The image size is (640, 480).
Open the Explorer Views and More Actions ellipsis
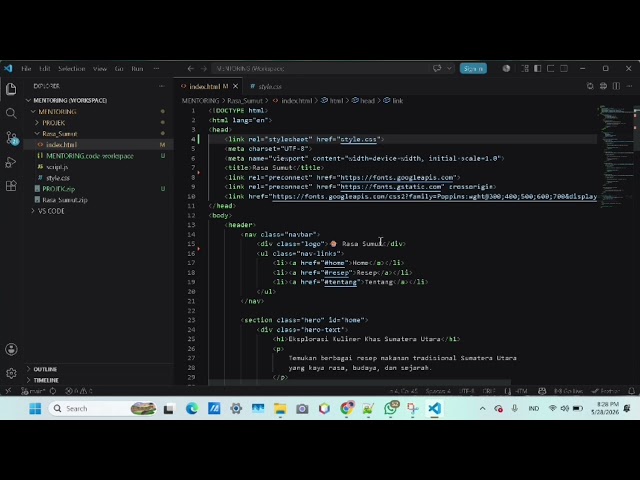click(x=162, y=86)
